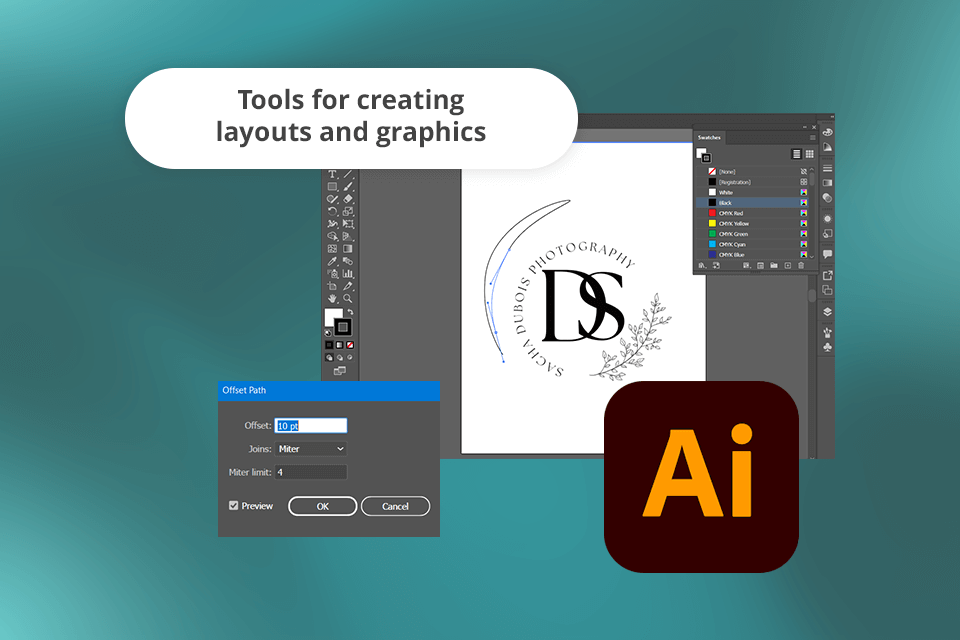Image resolution: width=960 pixels, height=640 pixels.
Task: Swap fill and stroke colors
Action: coord(350,312)
